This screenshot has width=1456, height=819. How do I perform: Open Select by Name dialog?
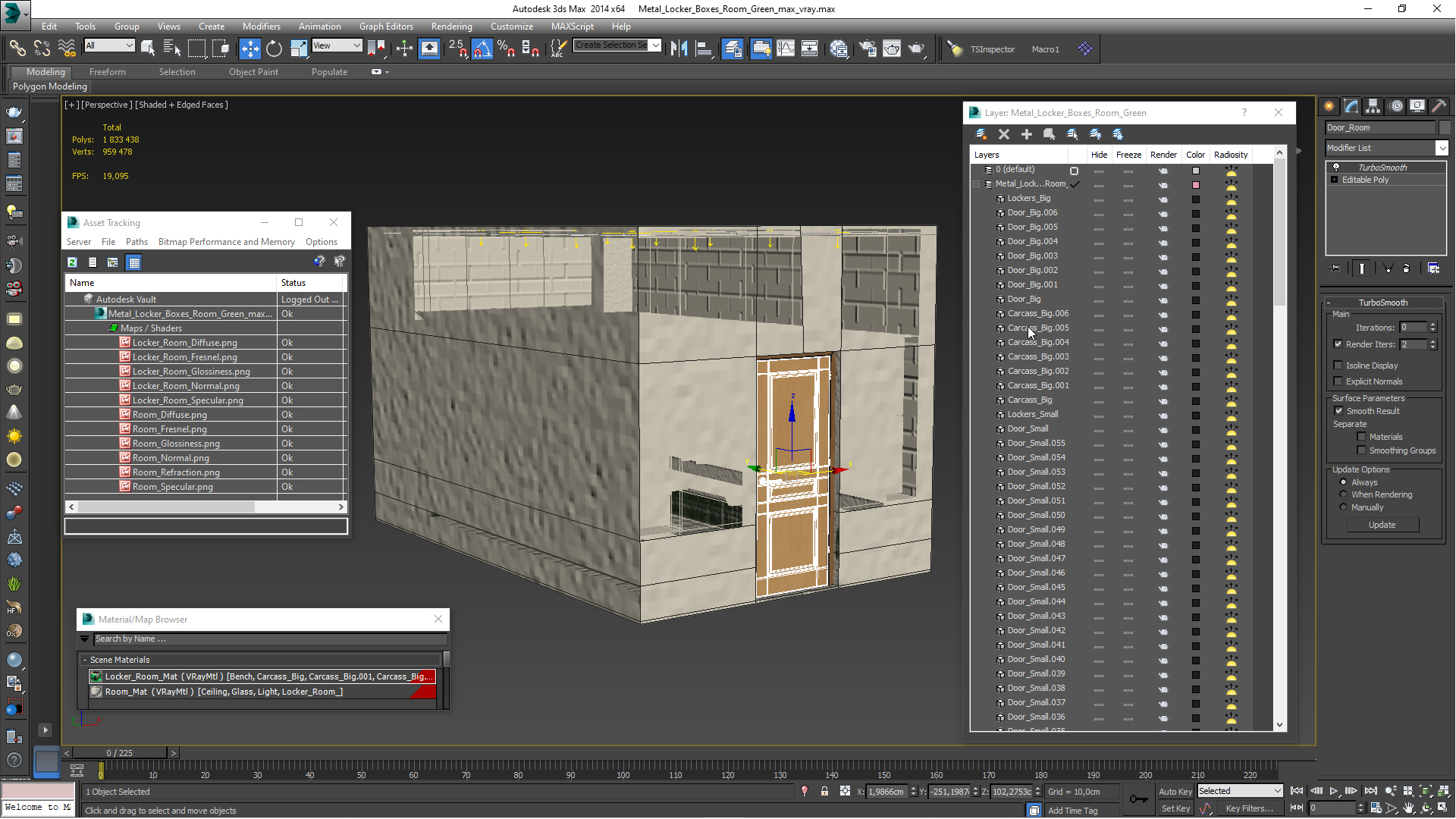click(172, 49)
